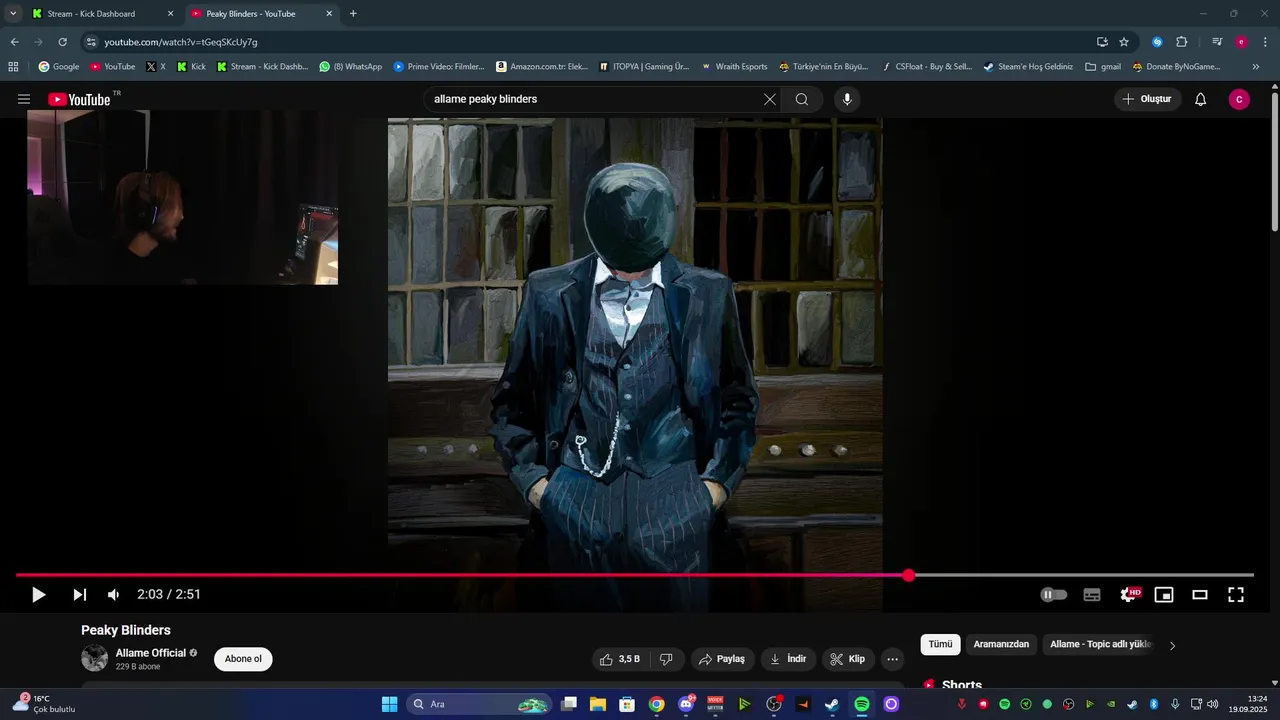The height and width of the screenshot is (720, 1280).
Task: Open Discord from the taskbar
Action: click(686, 704)
